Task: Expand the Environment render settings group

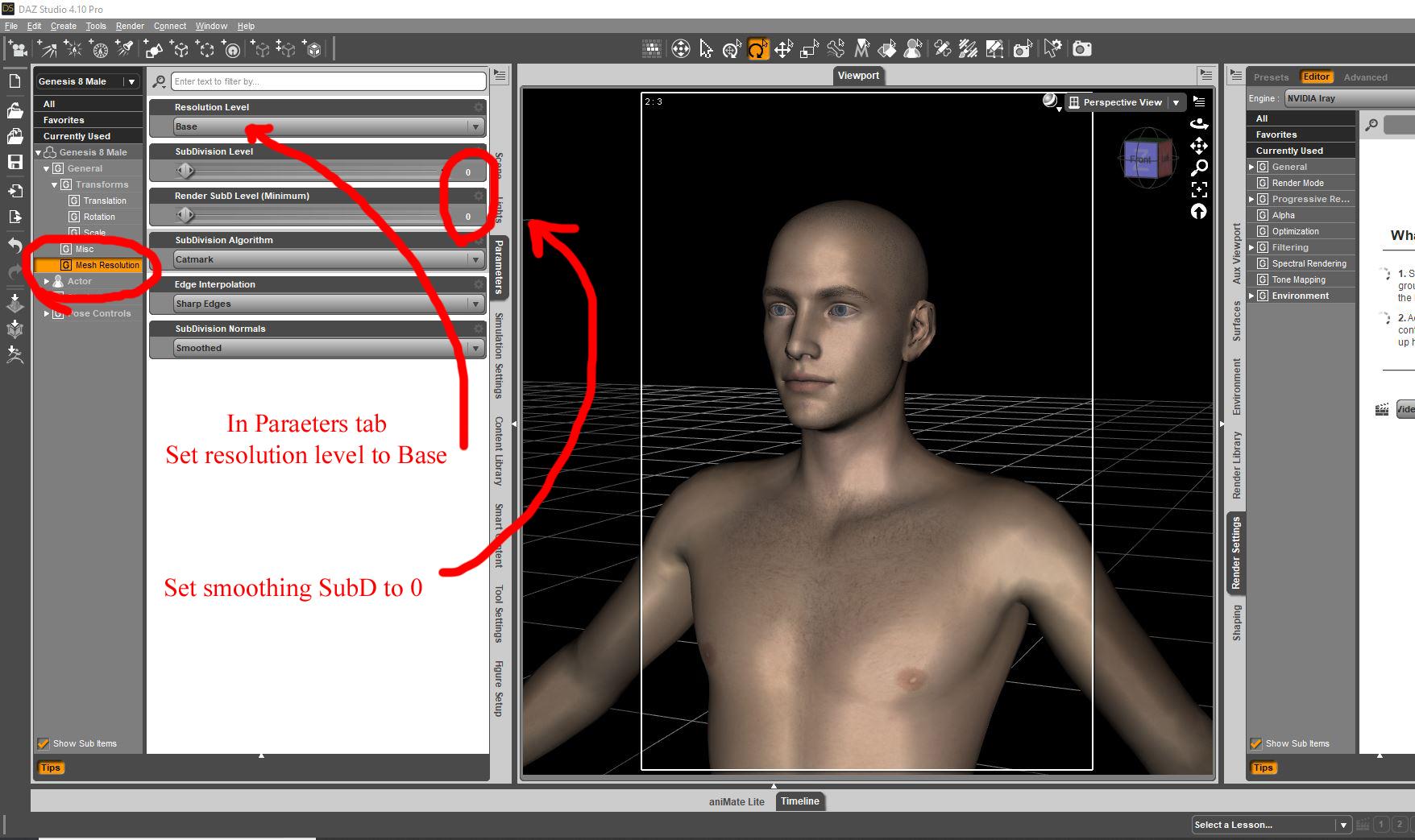Action: 1251,296
